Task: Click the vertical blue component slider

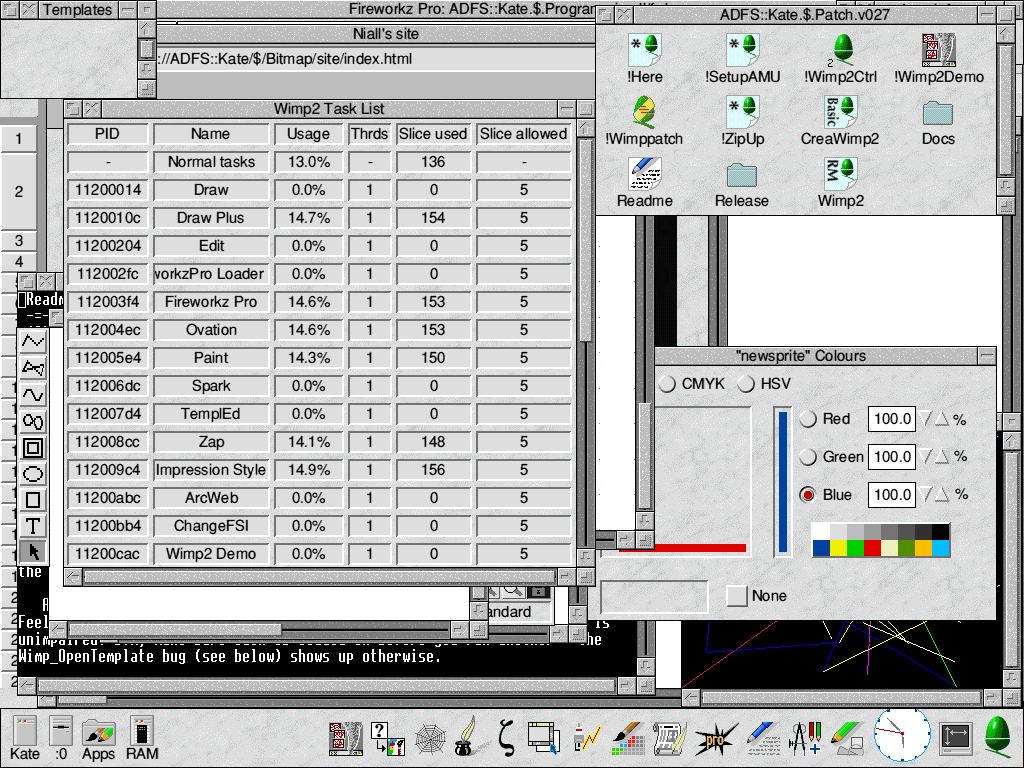Action: pyautogui.click(x=782, y=481)
